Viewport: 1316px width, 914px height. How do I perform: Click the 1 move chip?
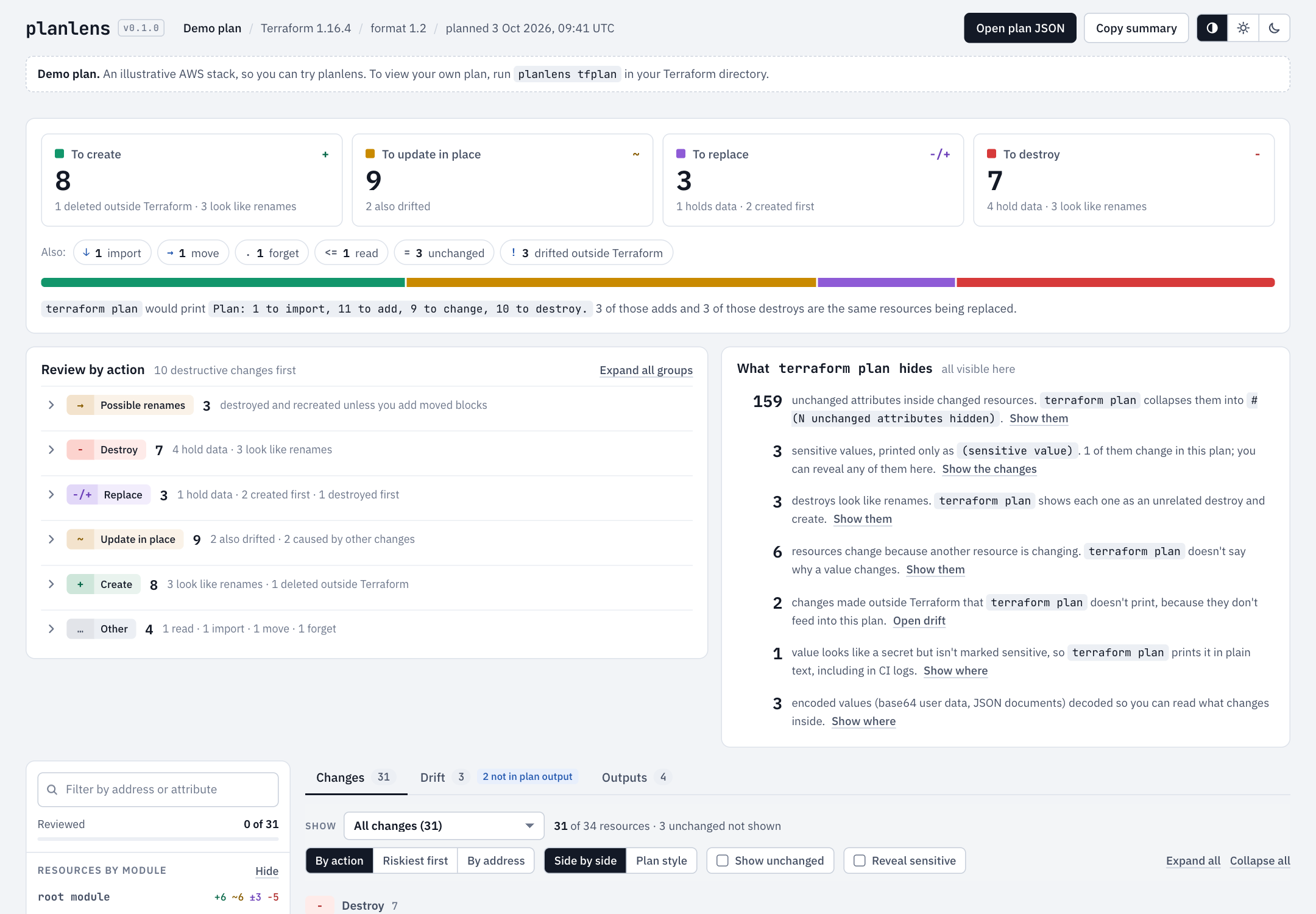click(x=193, y=253)
